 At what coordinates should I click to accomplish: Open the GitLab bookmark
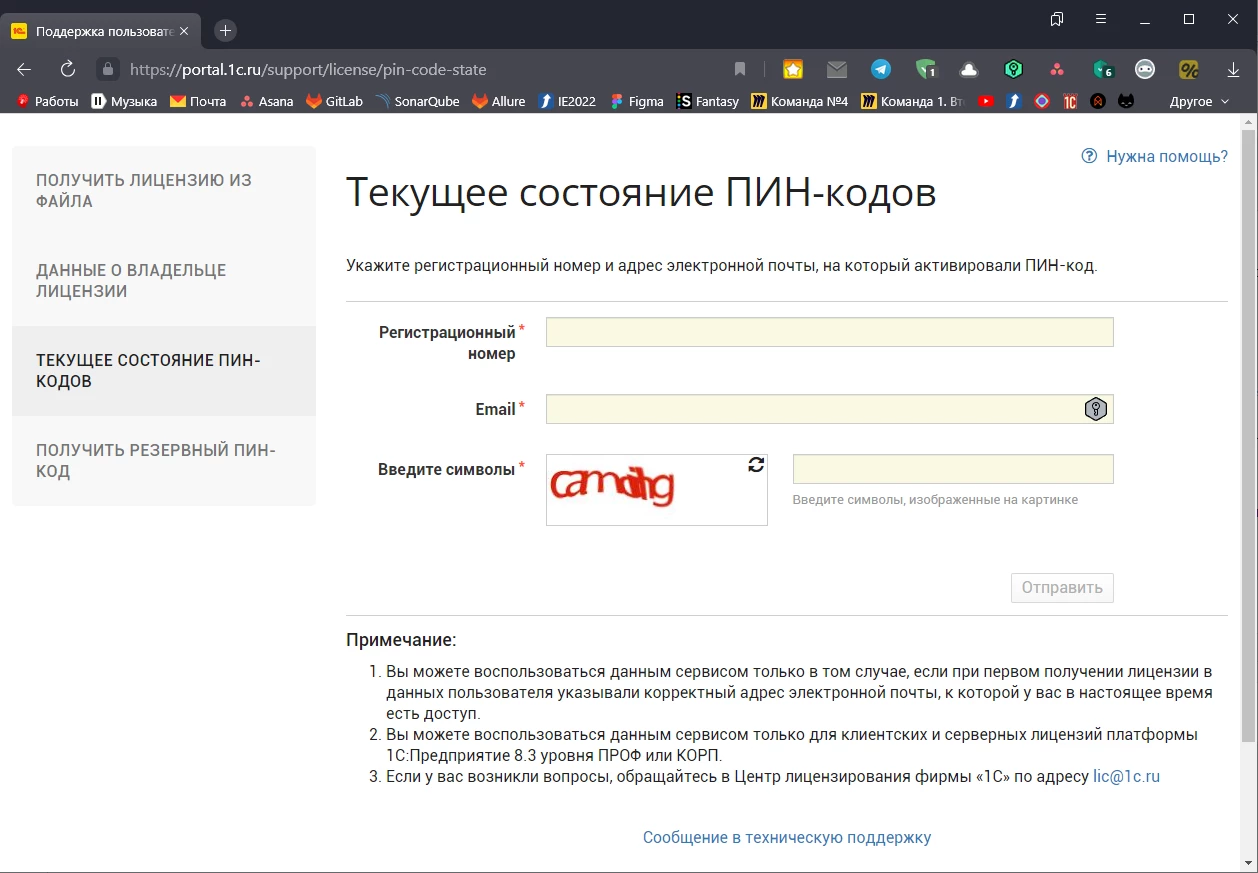point(334,101)
